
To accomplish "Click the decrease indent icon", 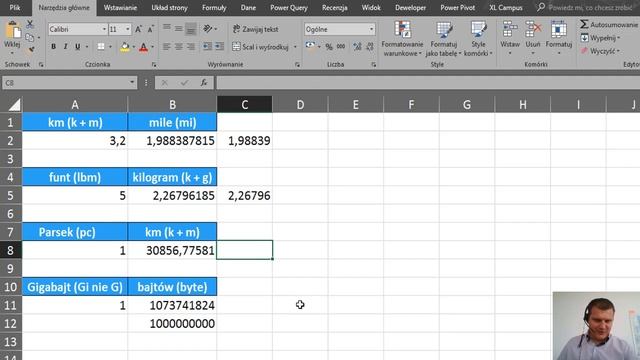I will click(207, 47).
